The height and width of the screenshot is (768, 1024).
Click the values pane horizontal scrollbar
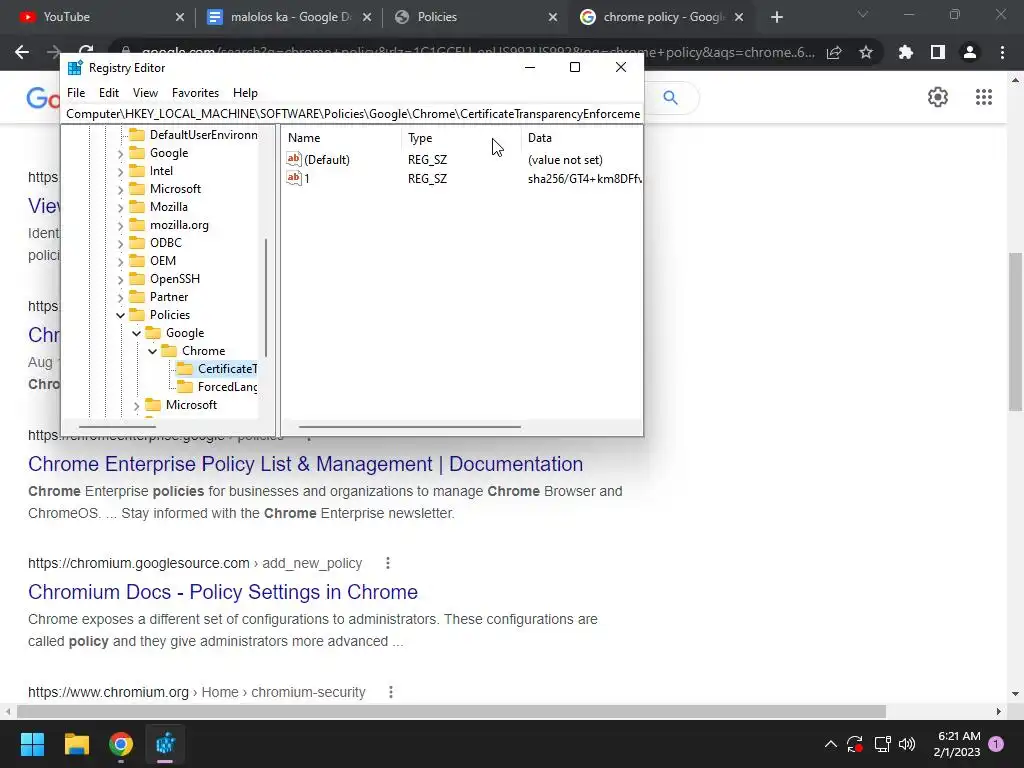click(x=409, y=426)
